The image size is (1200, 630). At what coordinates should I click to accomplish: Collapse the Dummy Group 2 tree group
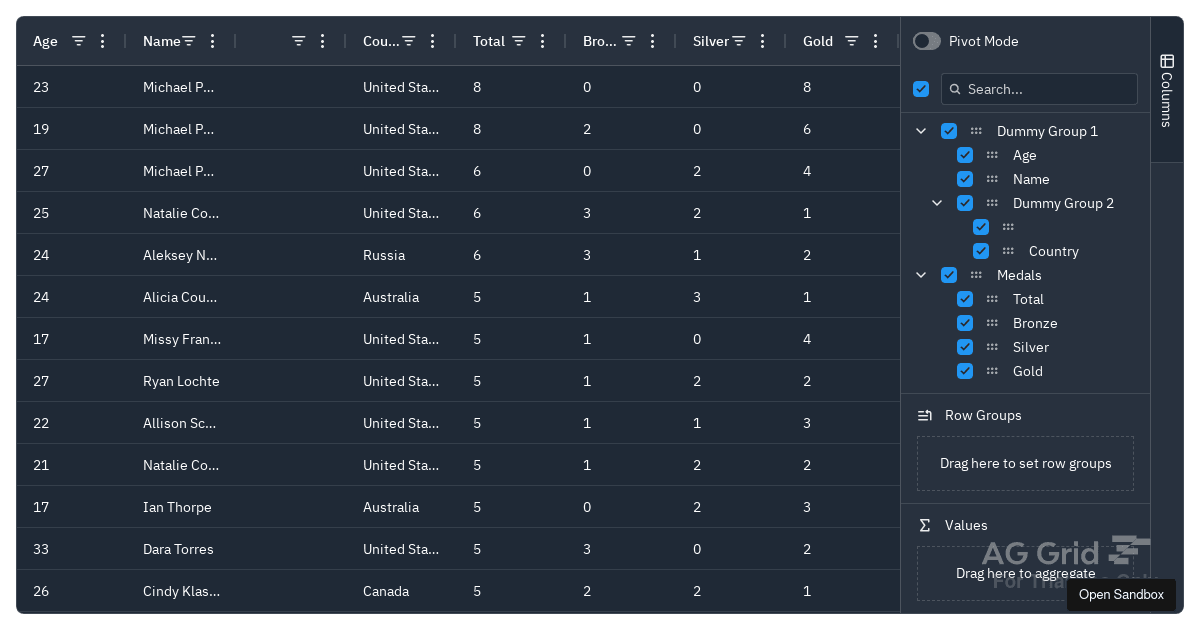point(937,203)
